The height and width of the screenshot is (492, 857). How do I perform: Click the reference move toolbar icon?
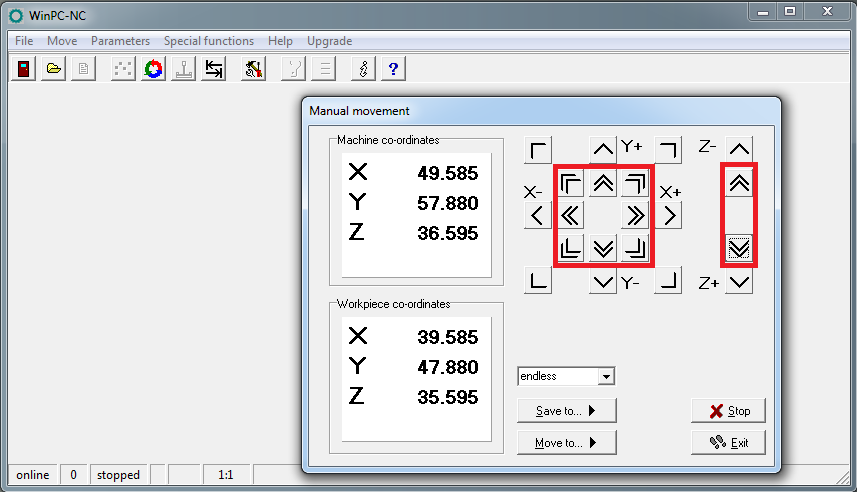click(x=214, y=69)
